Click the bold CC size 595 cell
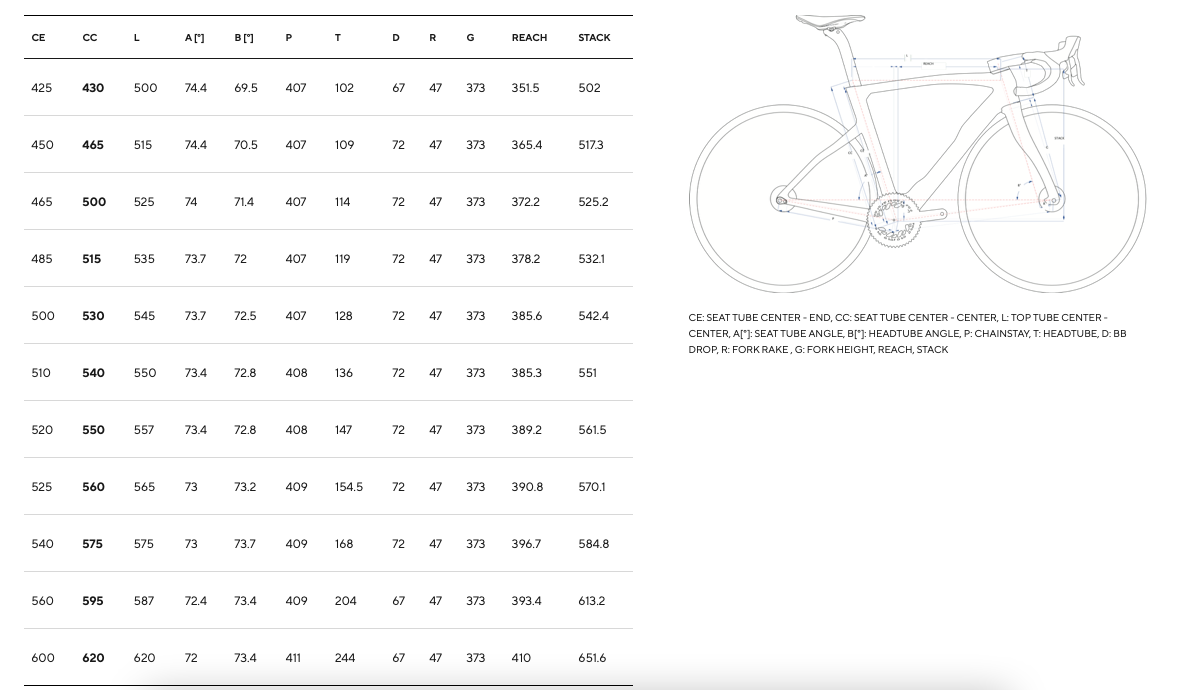1198x690 pixels. coord(93,601)
